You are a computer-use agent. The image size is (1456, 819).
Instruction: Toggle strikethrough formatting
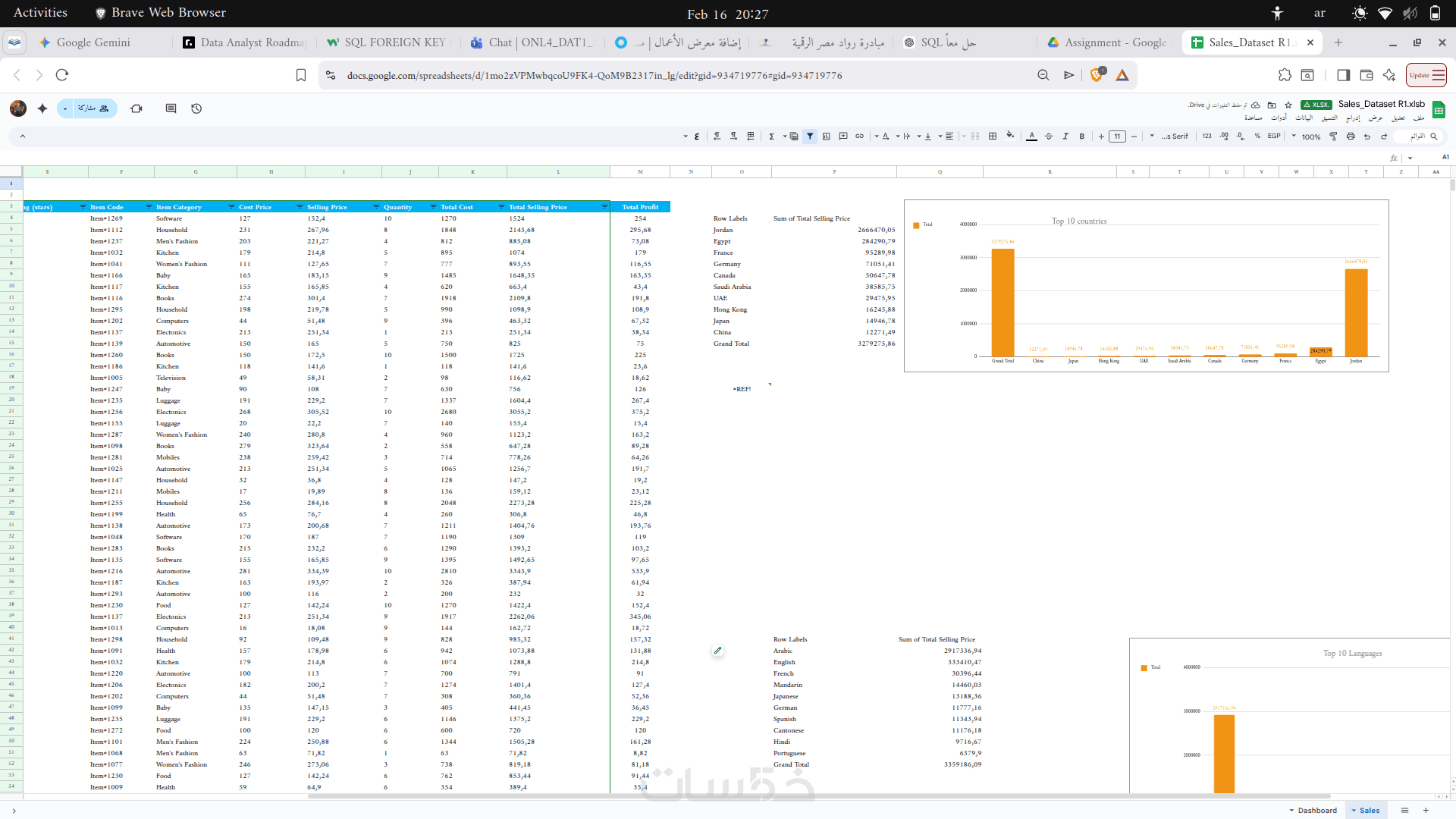point(1049,136)
